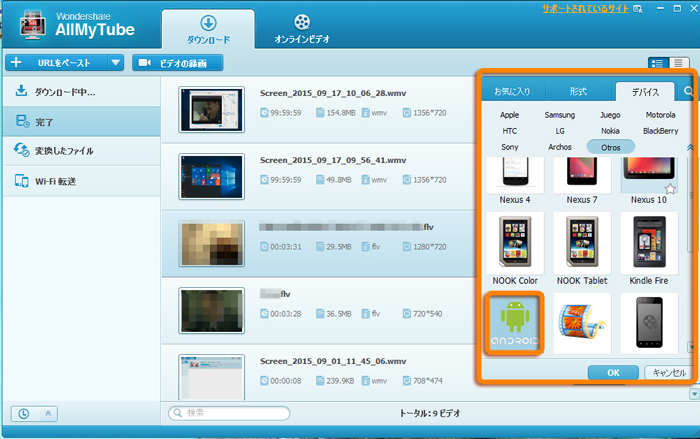Screen dimensions: 700x439
Task: Choose the generic phone preset icon
Action: pos(649,323)
